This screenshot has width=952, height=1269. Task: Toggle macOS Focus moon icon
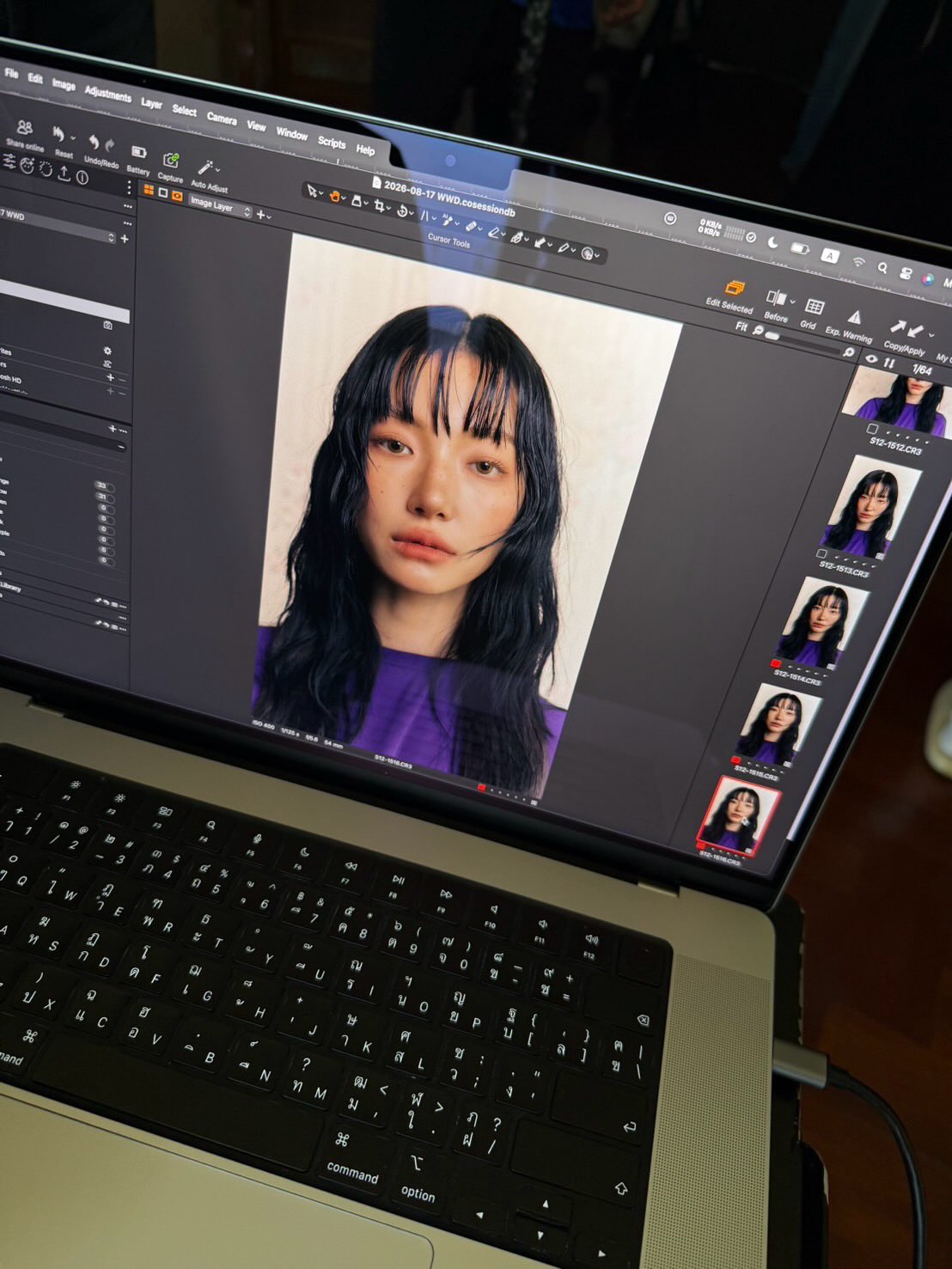(773, 243)
